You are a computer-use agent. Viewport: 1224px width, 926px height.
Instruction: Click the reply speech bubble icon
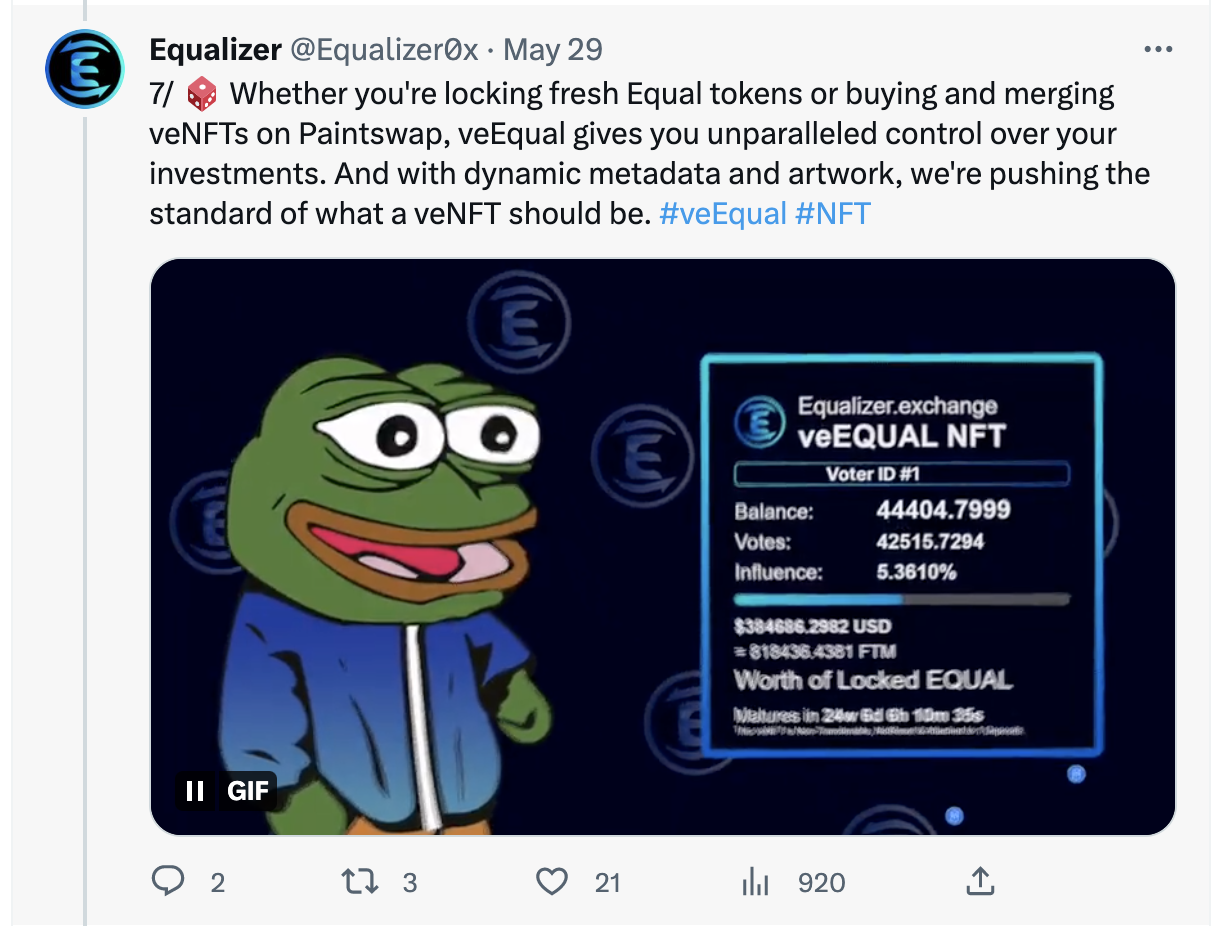(x=170, y=883)
